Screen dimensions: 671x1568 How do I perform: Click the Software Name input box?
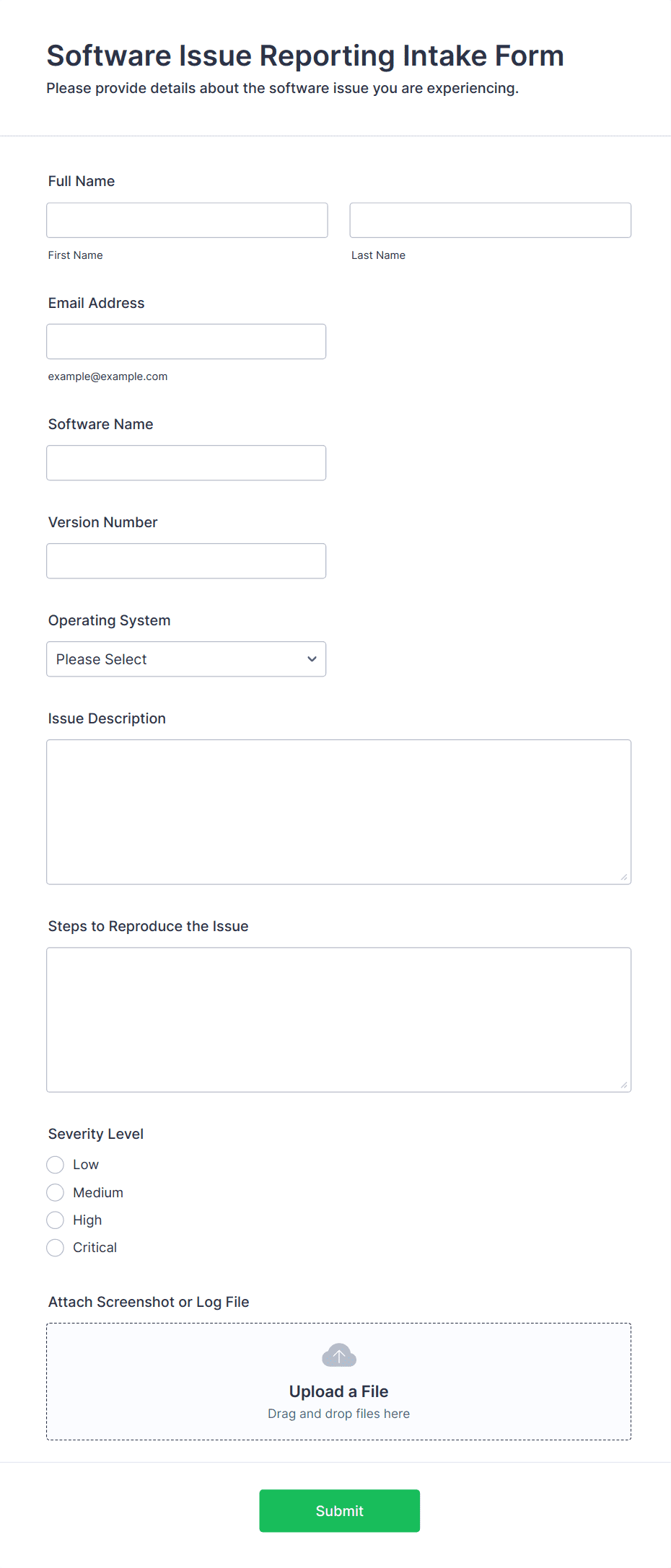(185, 462)
